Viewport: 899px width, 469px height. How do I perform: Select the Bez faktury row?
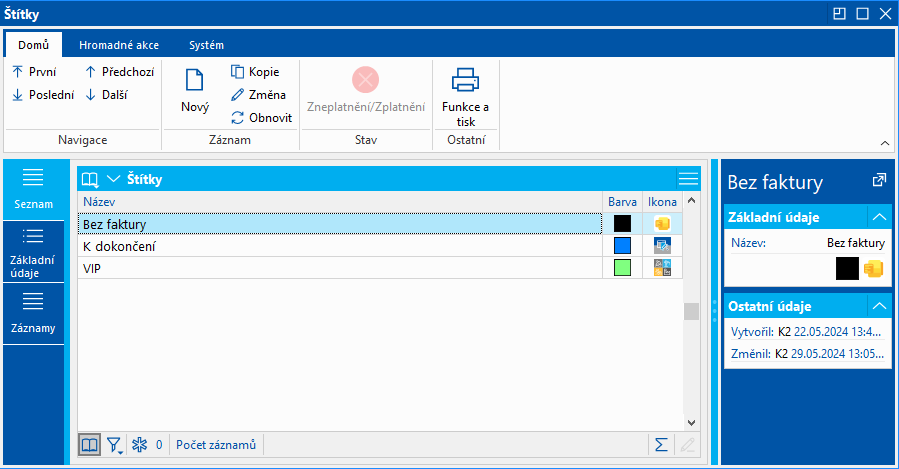[339, 224]
